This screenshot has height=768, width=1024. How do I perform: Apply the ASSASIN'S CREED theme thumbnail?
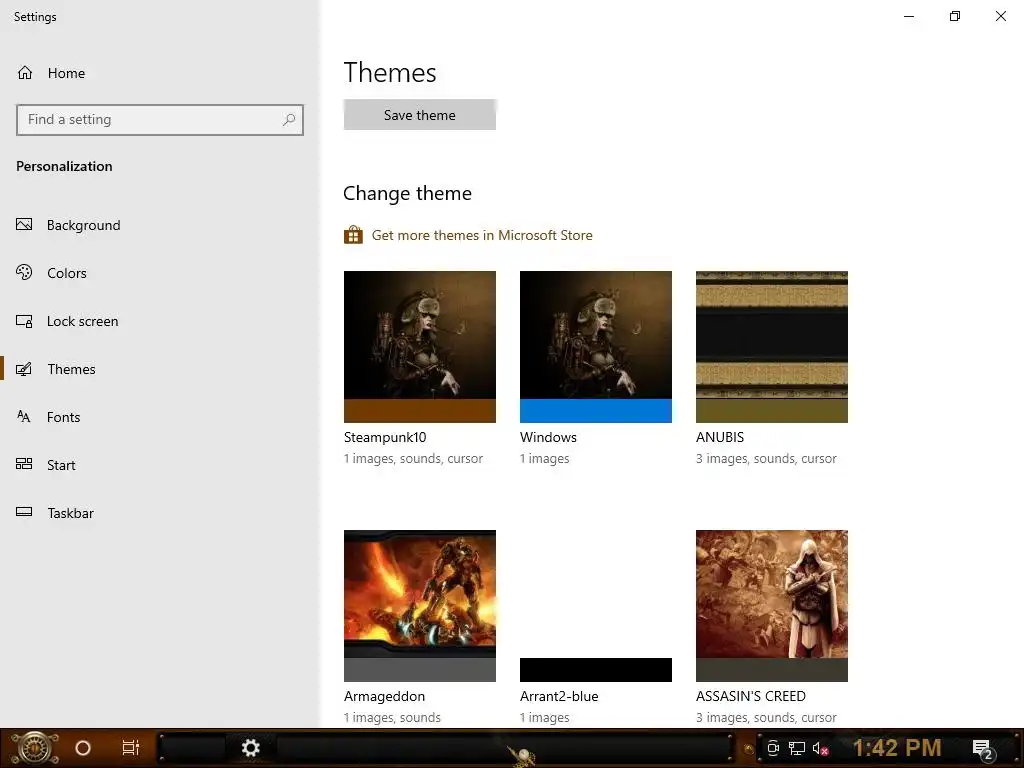coord(772,605)
